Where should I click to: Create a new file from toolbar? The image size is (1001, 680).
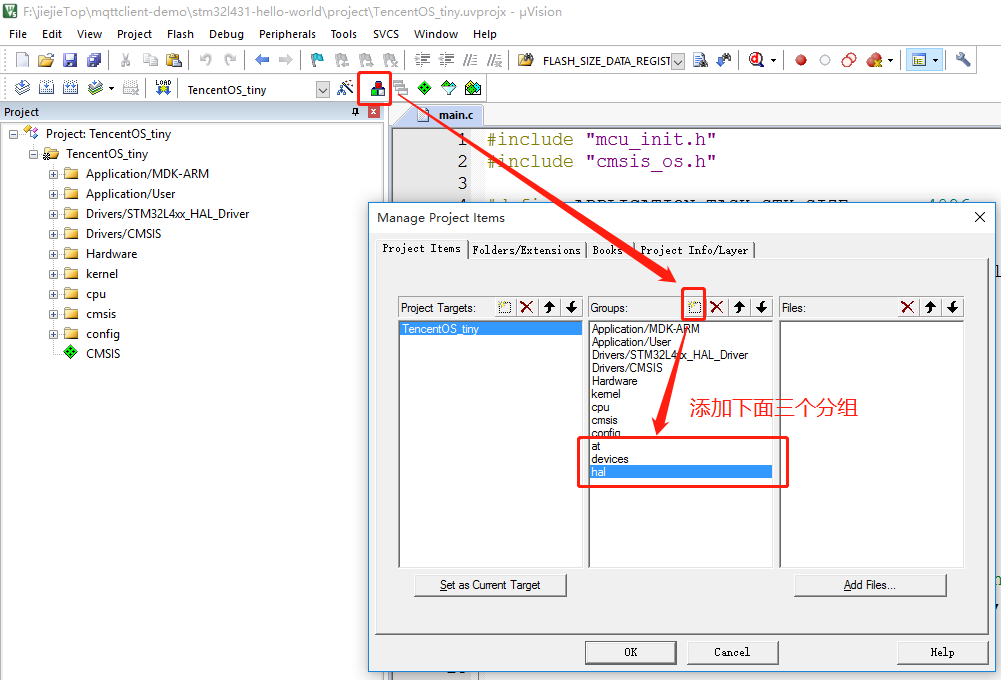[x=22, y=60]
